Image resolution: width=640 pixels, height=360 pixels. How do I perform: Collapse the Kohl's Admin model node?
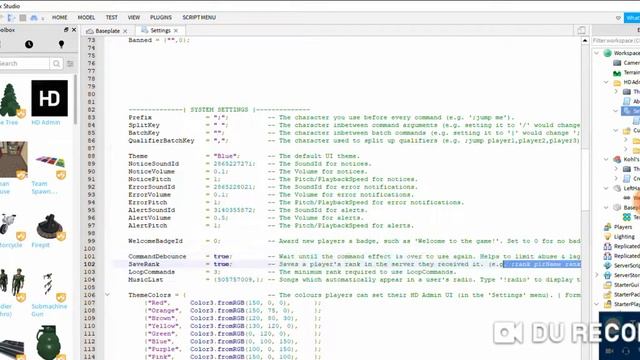pyautogui.click(x=606, y=159)
